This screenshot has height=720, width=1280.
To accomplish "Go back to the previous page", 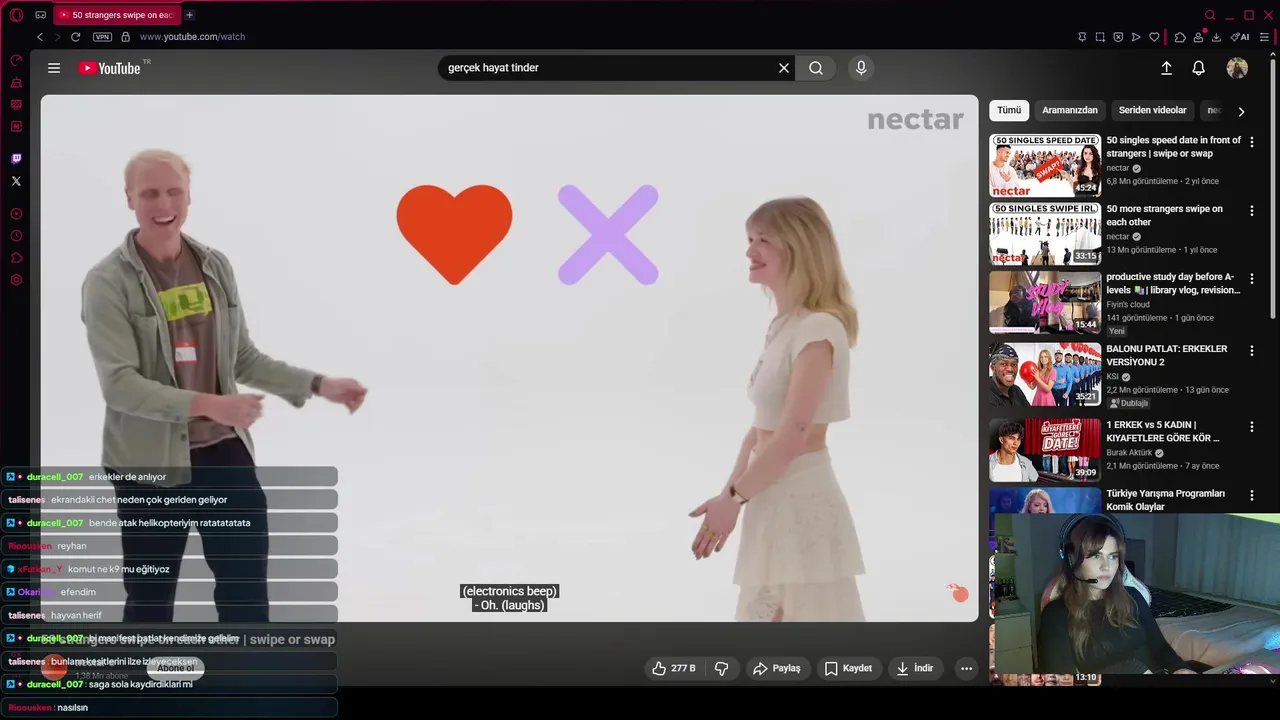I will 40,37.
